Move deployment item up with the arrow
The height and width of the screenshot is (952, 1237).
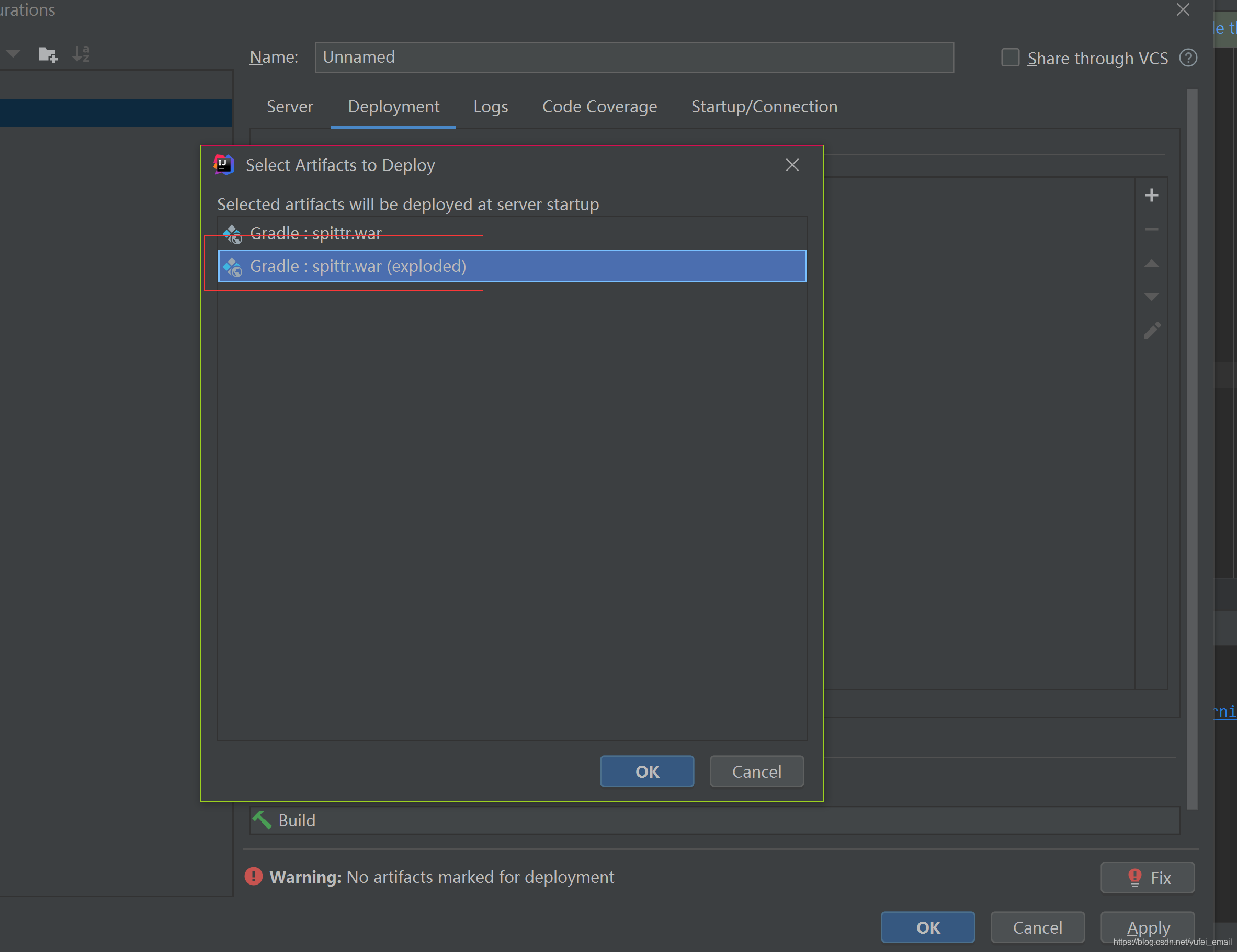tap(1151, 263)
